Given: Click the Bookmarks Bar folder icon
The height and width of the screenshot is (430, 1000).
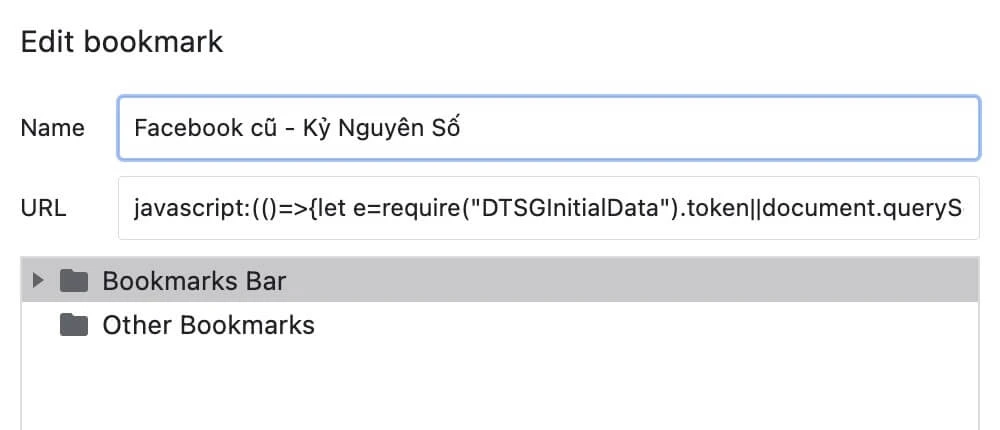Looking at the screenshot, I should tap(74, 281).
